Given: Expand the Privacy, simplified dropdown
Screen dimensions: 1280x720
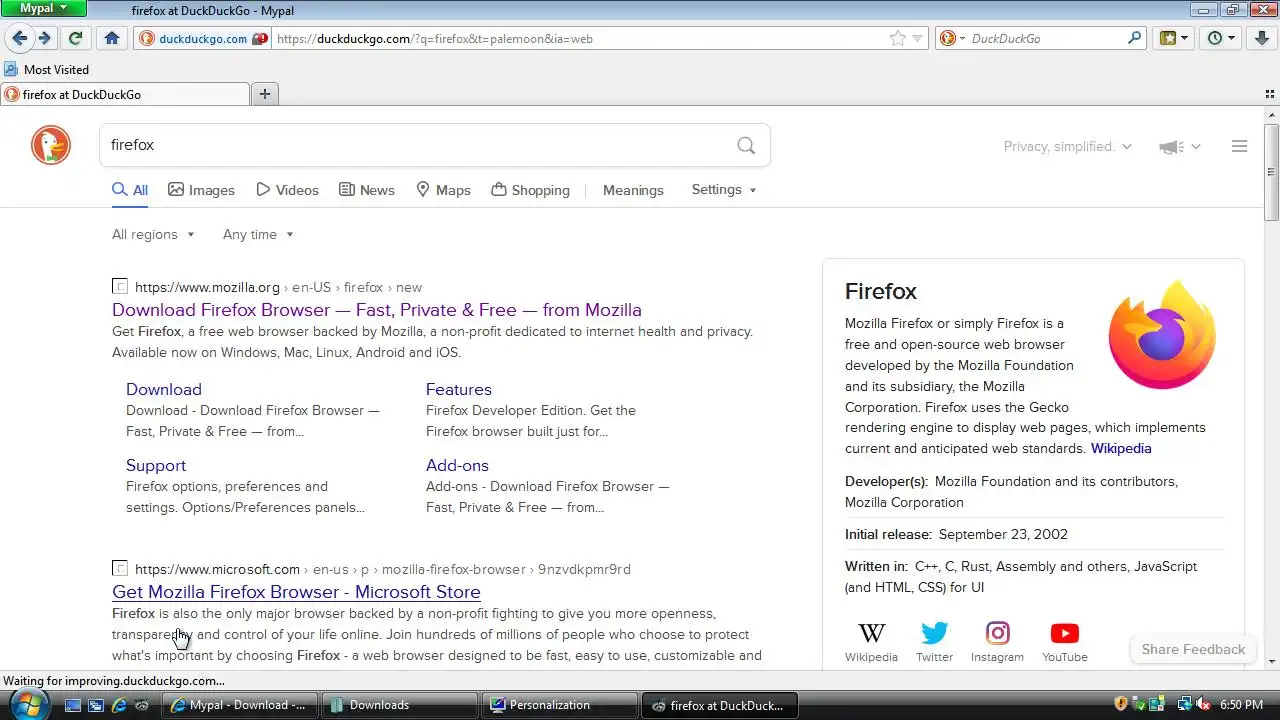Looking at the screenshot, I should (1068, 146).
